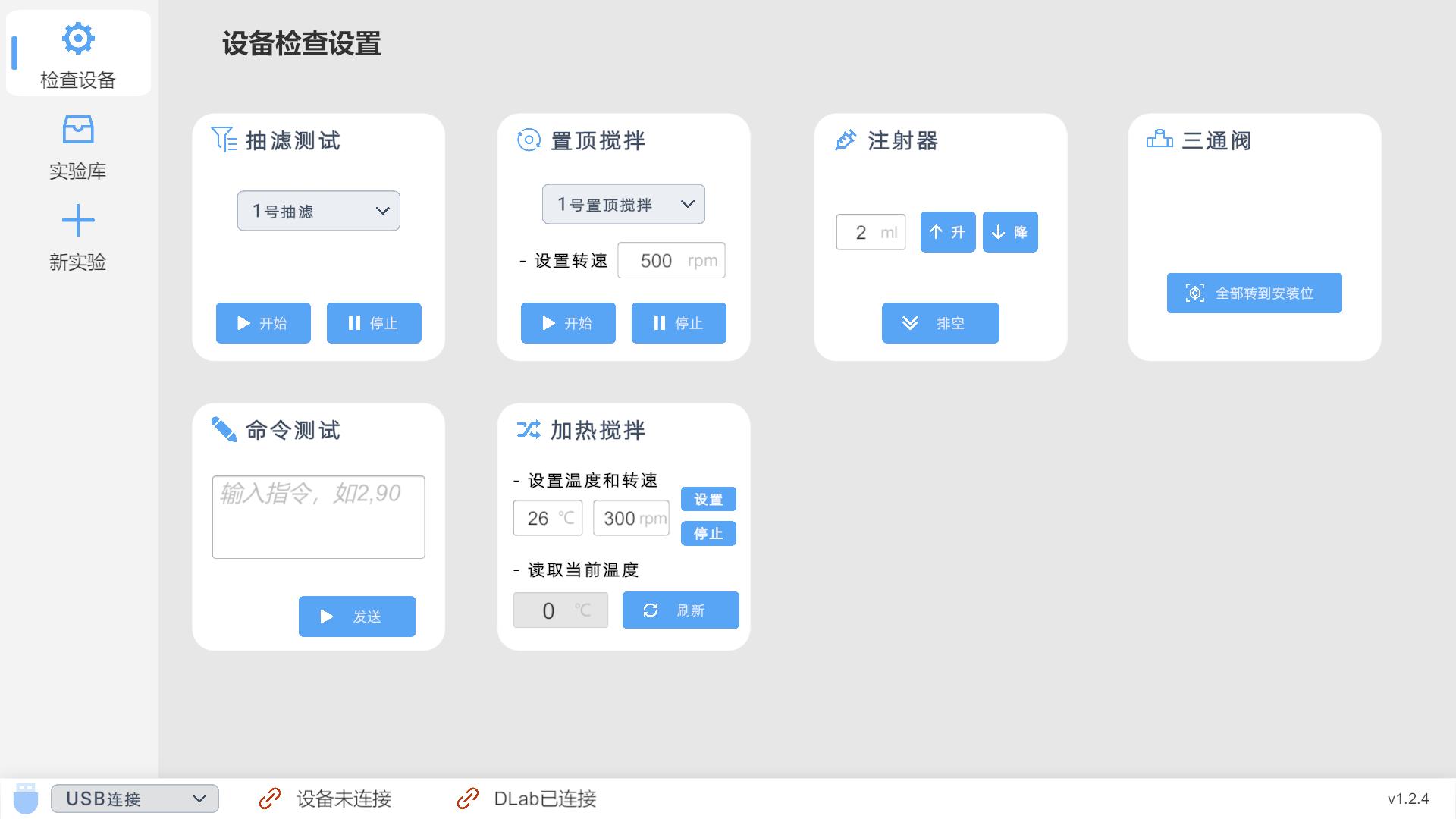The width and height of the screenshot is (1456, 819).
Task: Click the 三通阀 valve icon
Action: coord(1159,140)
